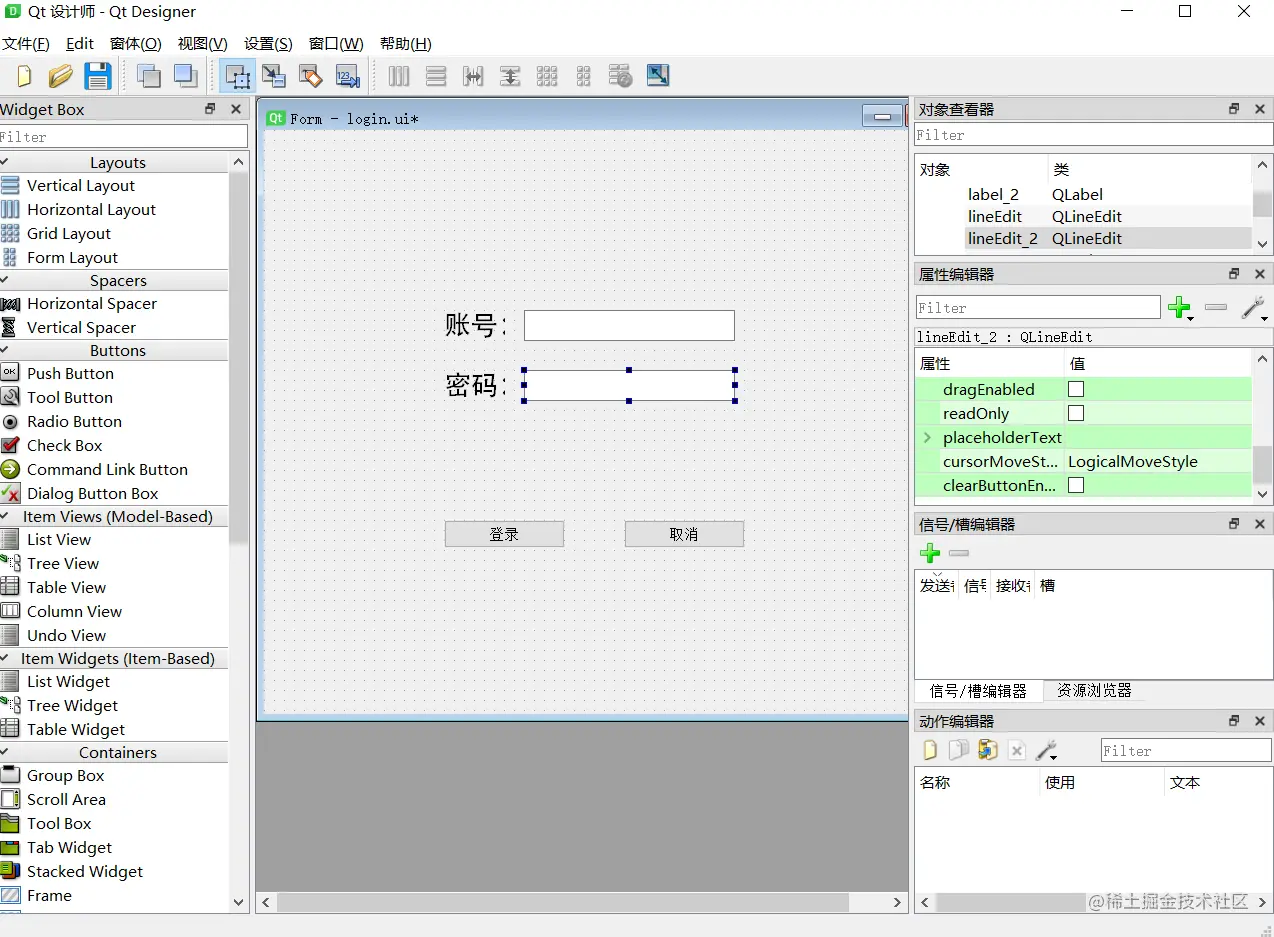Click the Bring to Front toolbar icon
This screenshot has width=1274, height=937.
[x=185, y=76]
